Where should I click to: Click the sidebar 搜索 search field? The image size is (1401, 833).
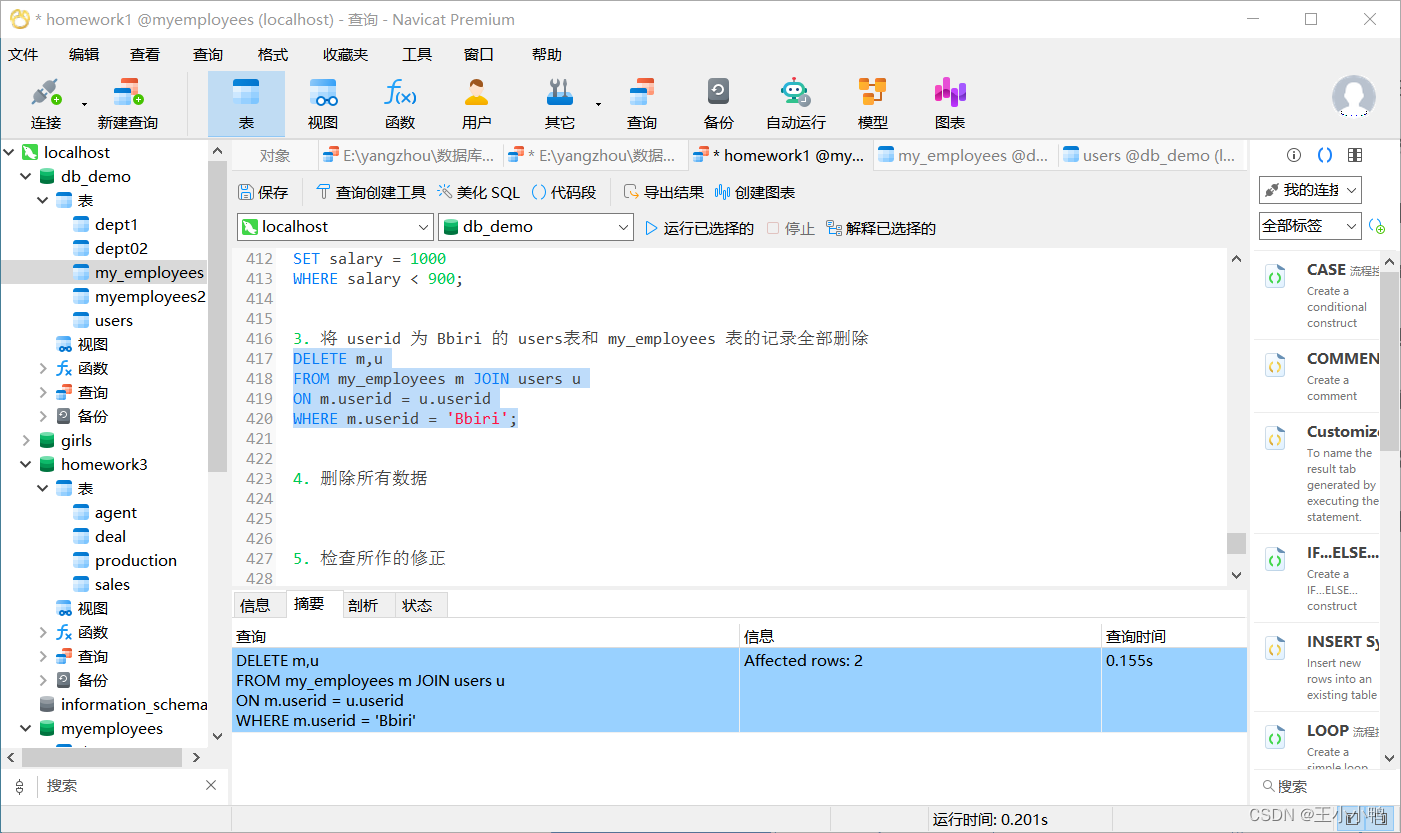120,786
